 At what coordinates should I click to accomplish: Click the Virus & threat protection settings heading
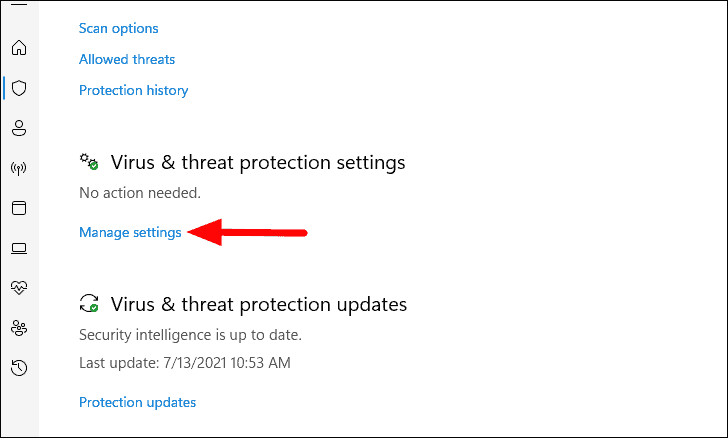click(x=258, y=163)
